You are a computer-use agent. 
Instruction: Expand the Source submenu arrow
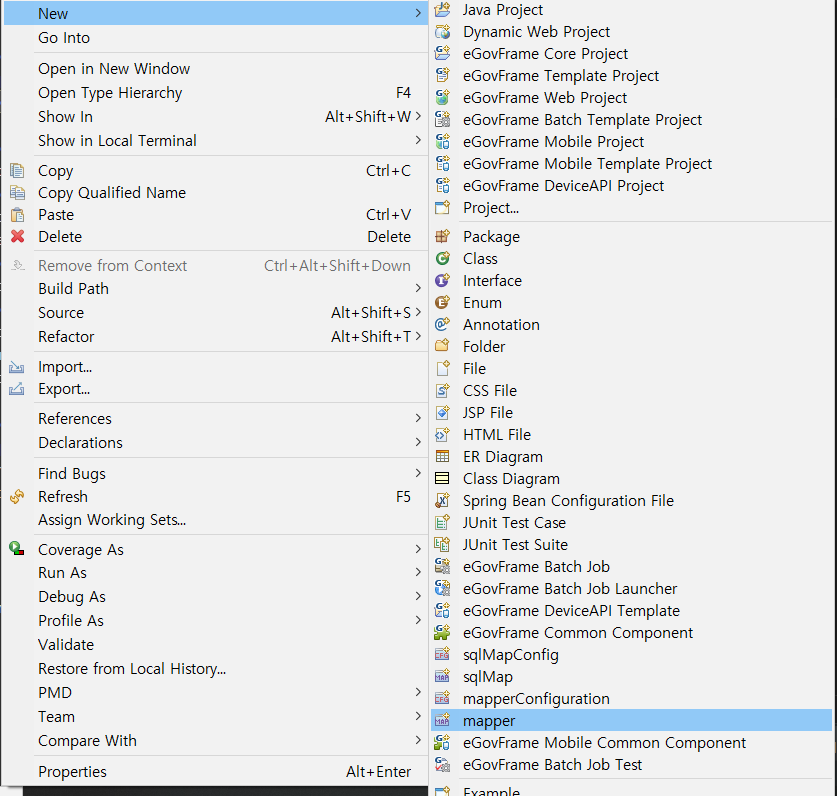418,312
